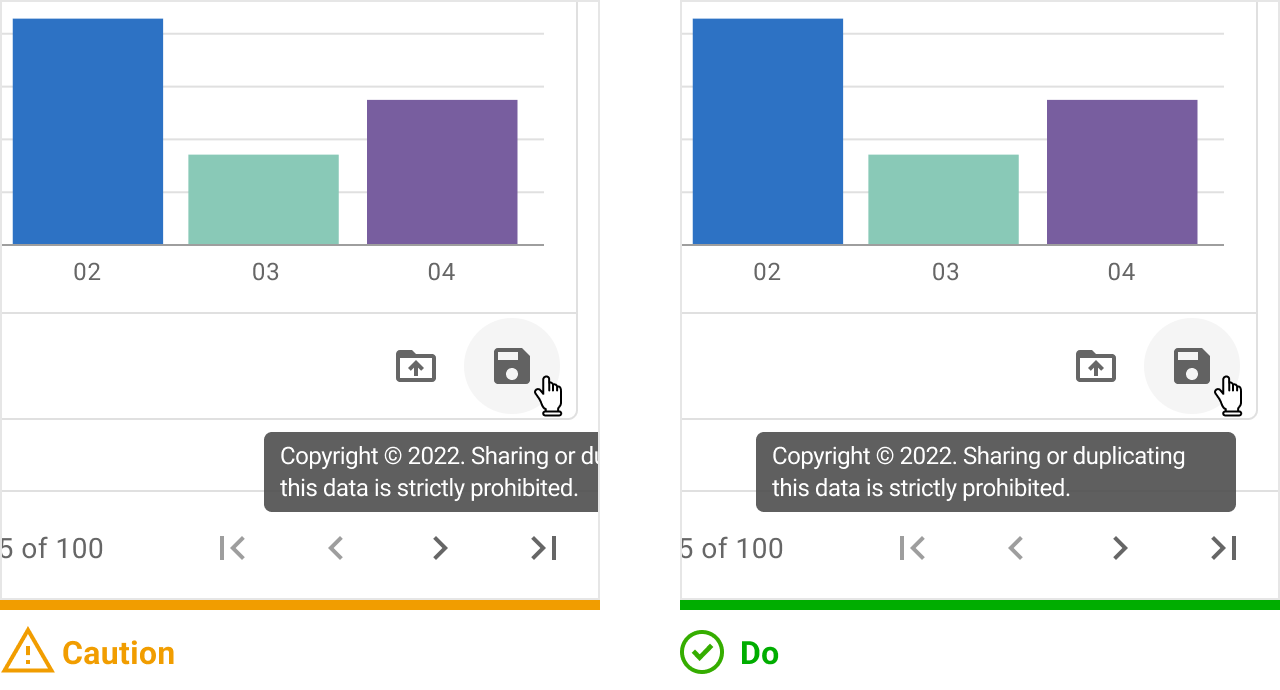Go to next page in the Caution example
Image resolution: width=1280 pixels, height=690 pixels.
click(x=440, y=548)
